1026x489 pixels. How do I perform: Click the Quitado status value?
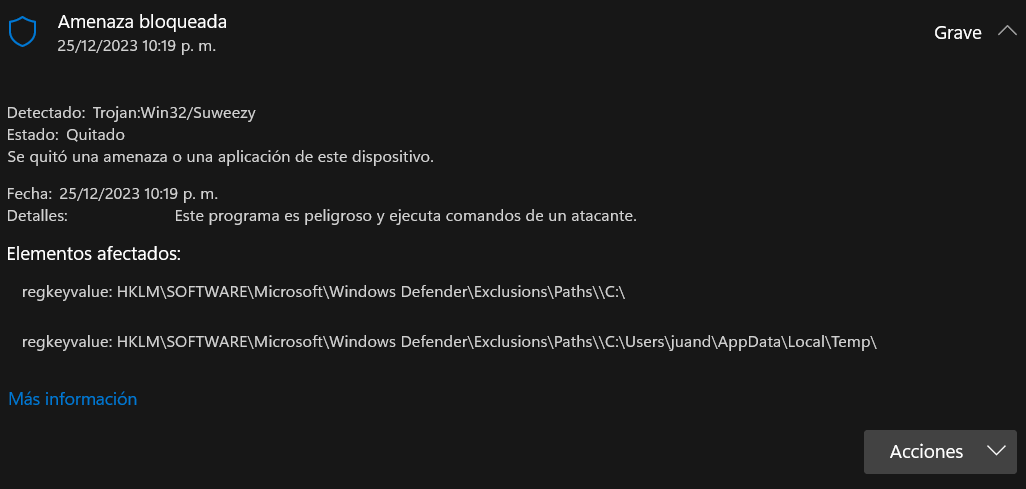pos(96,136)
